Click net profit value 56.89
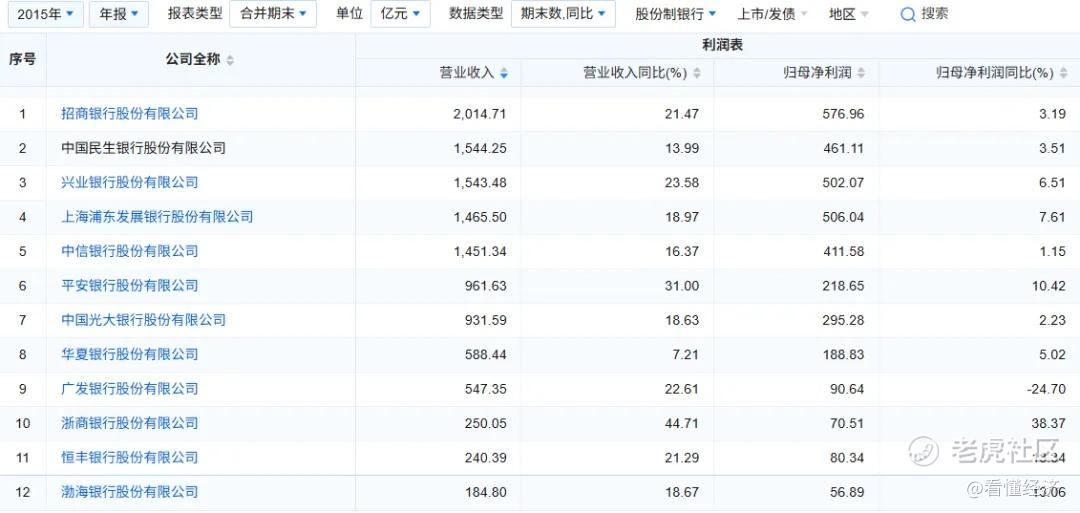Viewport: 1080px width, 513px height. (847, 492)
